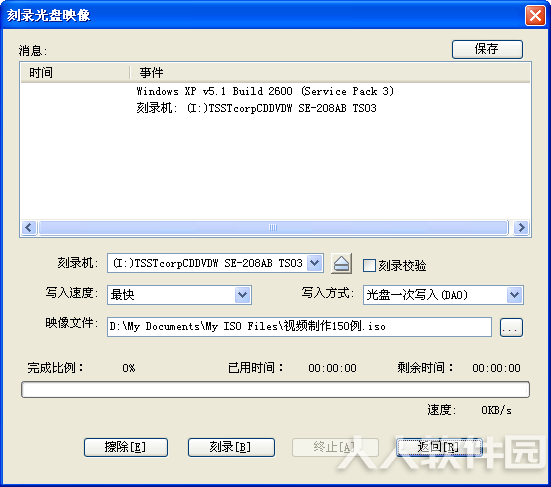This screenshot has width=551, height=487.
Task: Enable the 刻录校验 checkbox
Action: [369, 265]
